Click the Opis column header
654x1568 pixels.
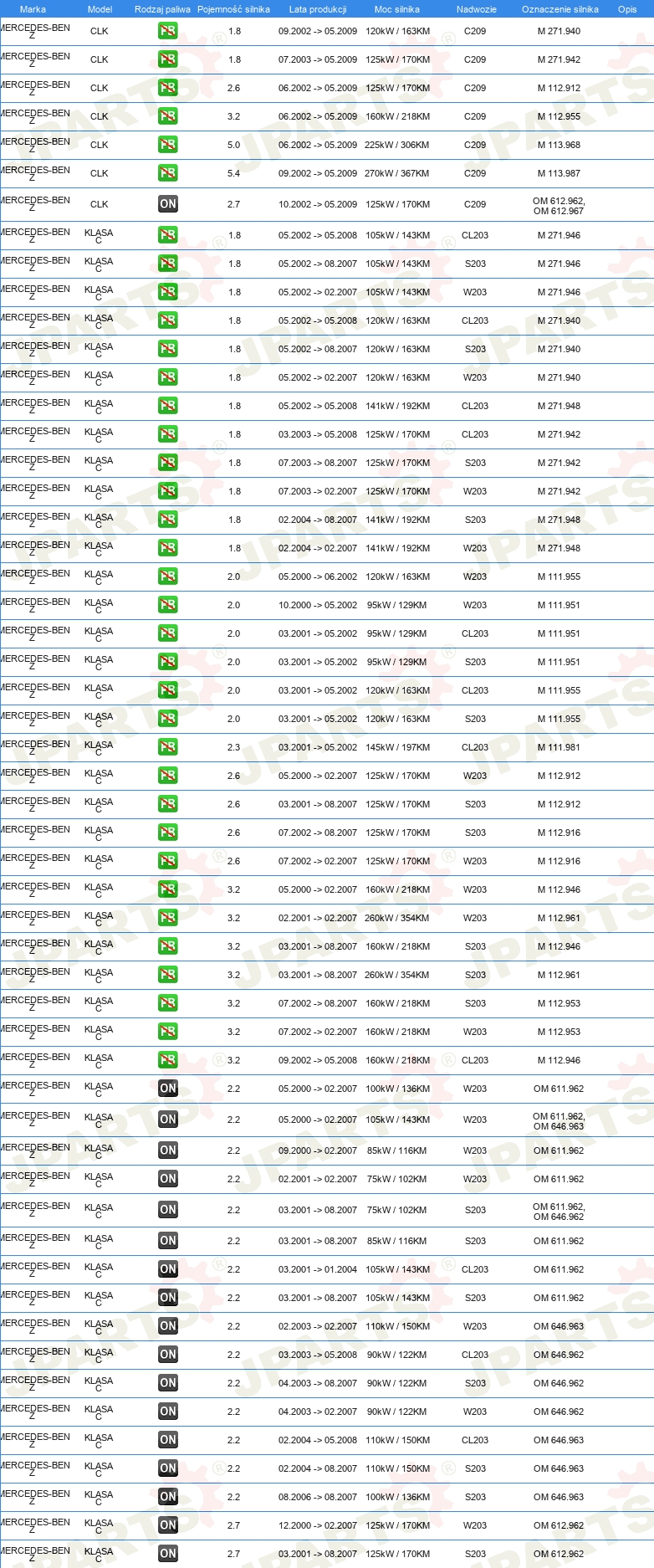pyautogui.click(x=627, y=9)
